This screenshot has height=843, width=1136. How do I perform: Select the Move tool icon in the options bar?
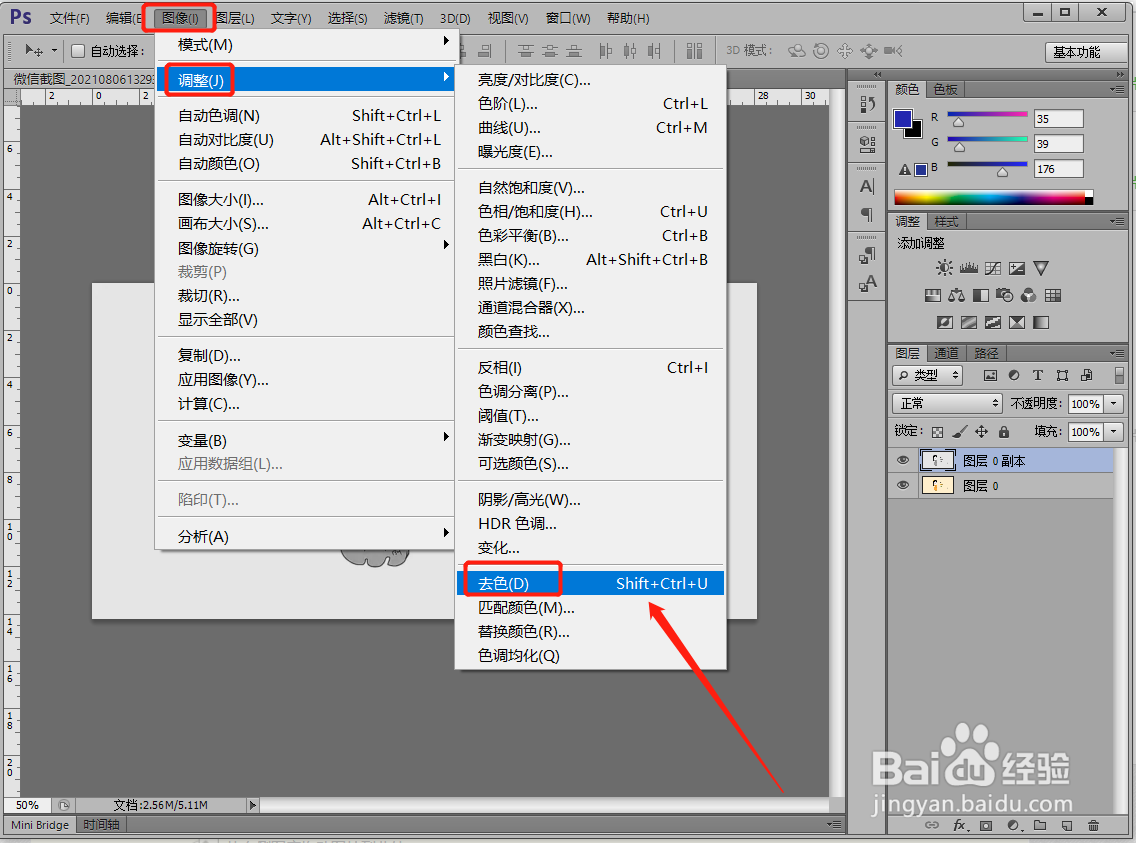[33, 50]
